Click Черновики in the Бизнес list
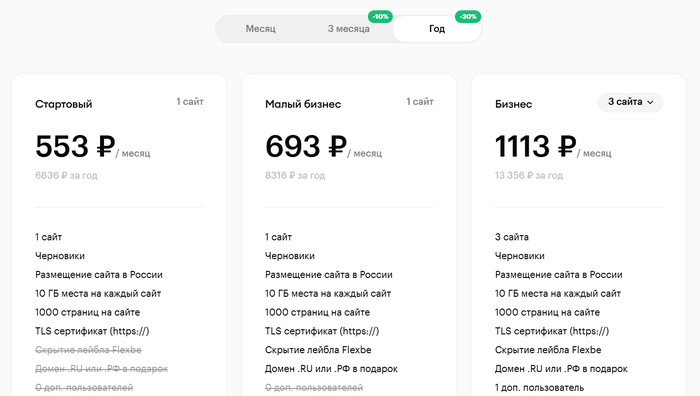Screen dimensions: 700x396 click(520, 256)
